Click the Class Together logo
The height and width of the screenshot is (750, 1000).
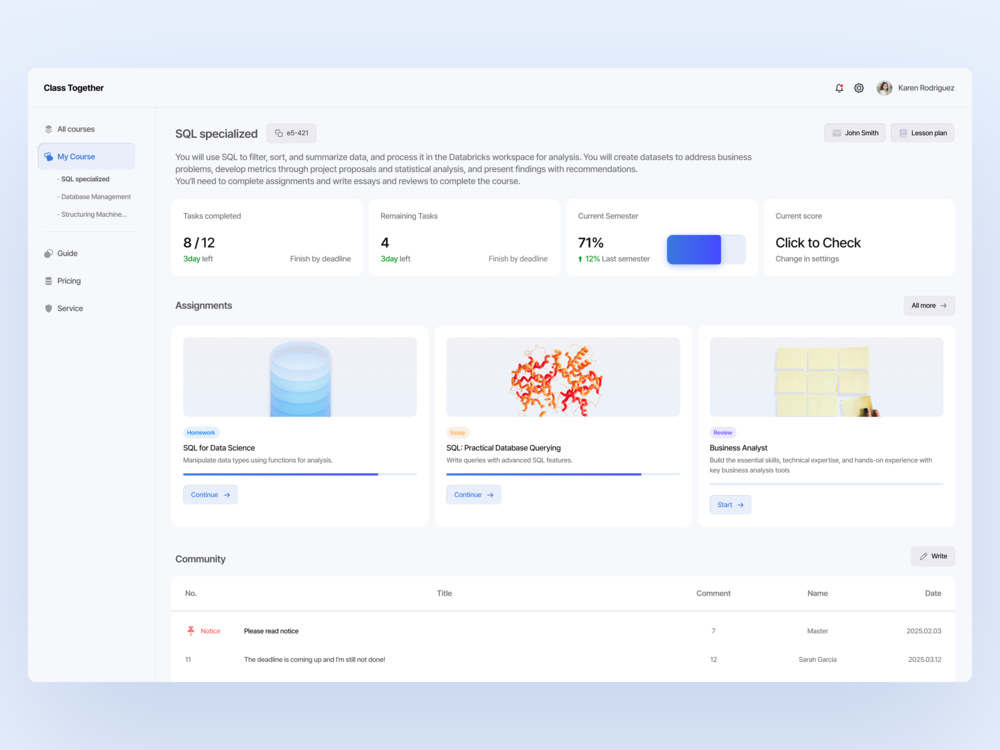coord(73,88)
